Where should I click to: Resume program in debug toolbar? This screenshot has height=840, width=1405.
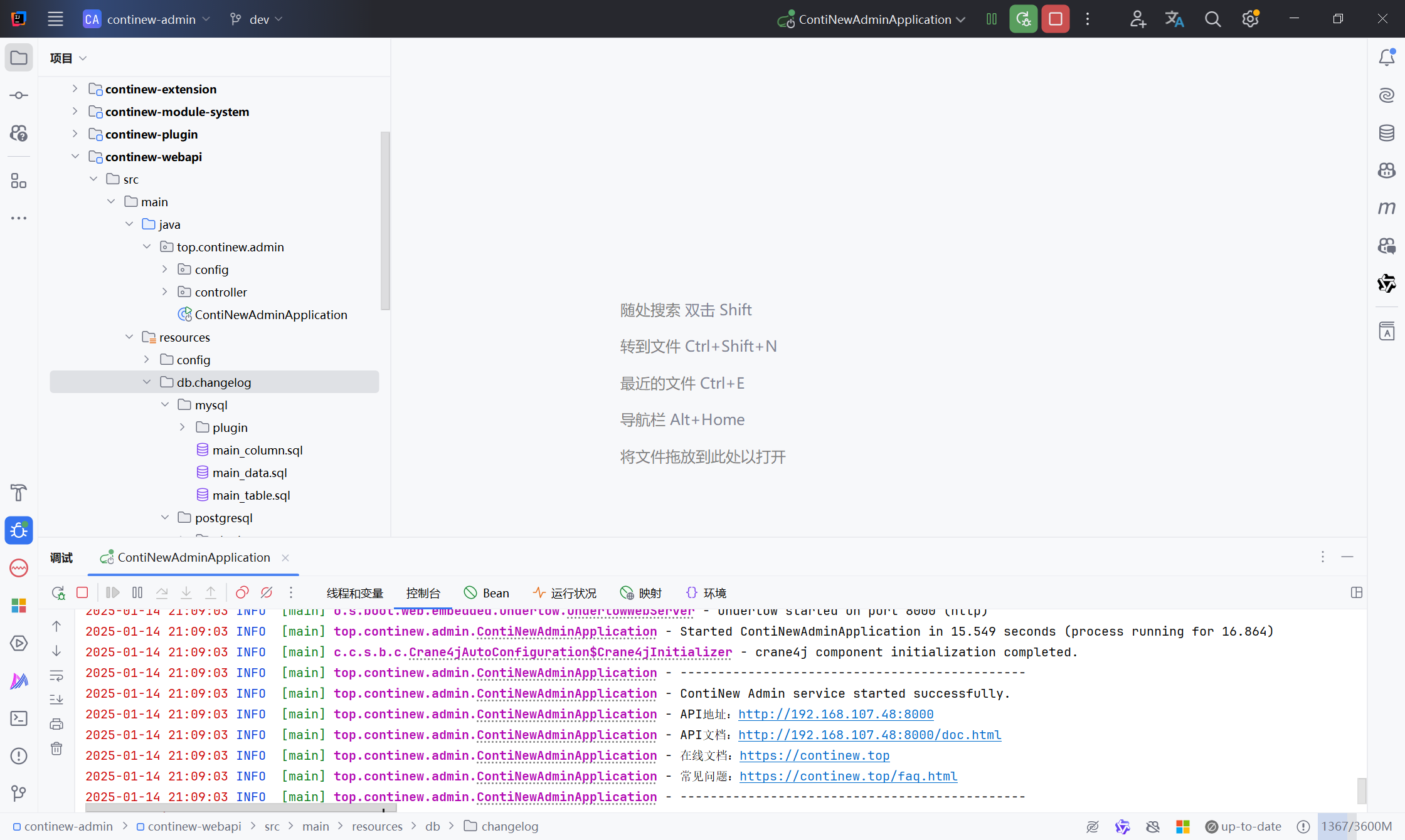tap(113, 592)
